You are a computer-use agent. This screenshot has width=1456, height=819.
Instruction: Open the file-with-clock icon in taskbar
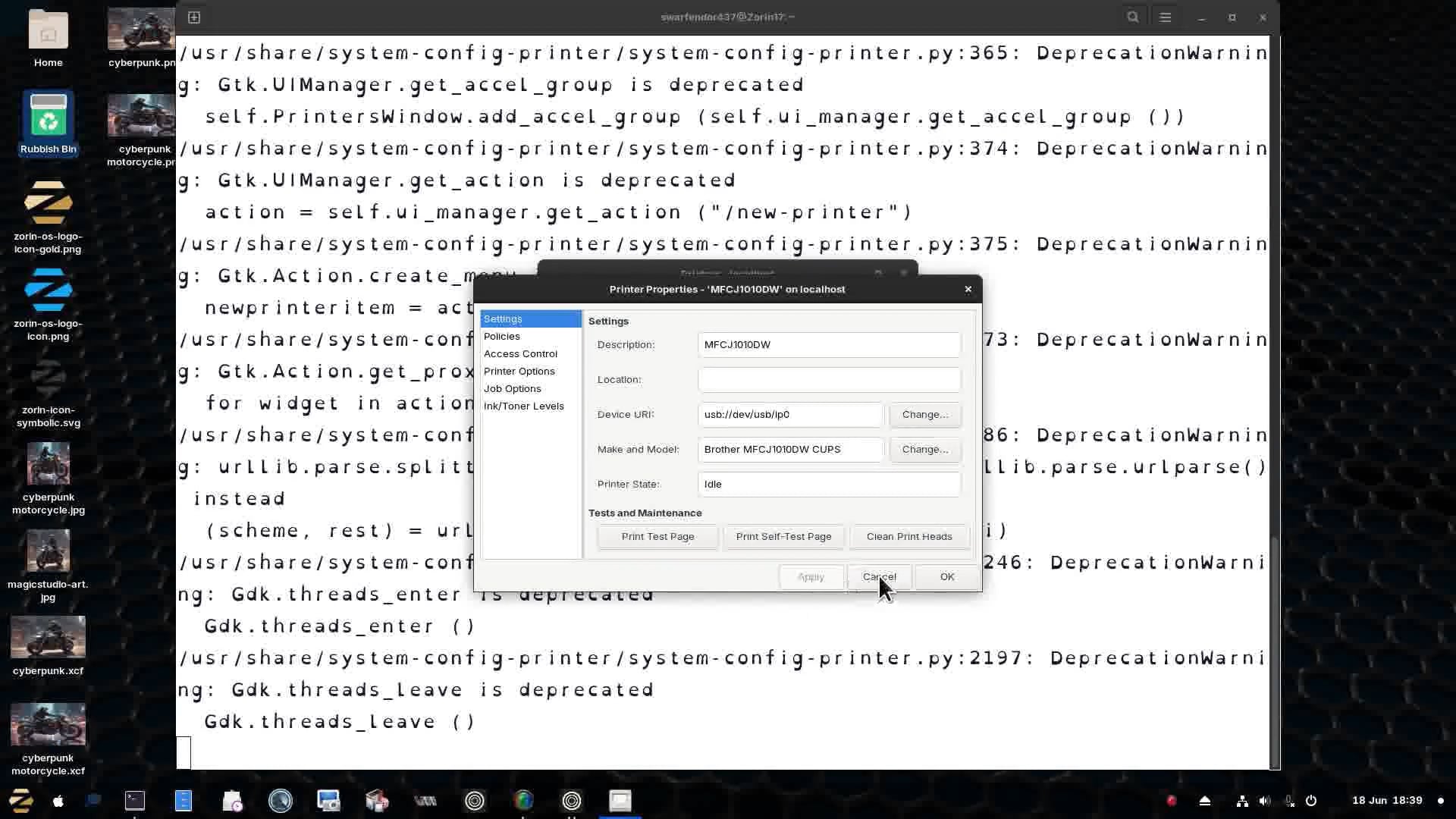[x=232, y=800]
